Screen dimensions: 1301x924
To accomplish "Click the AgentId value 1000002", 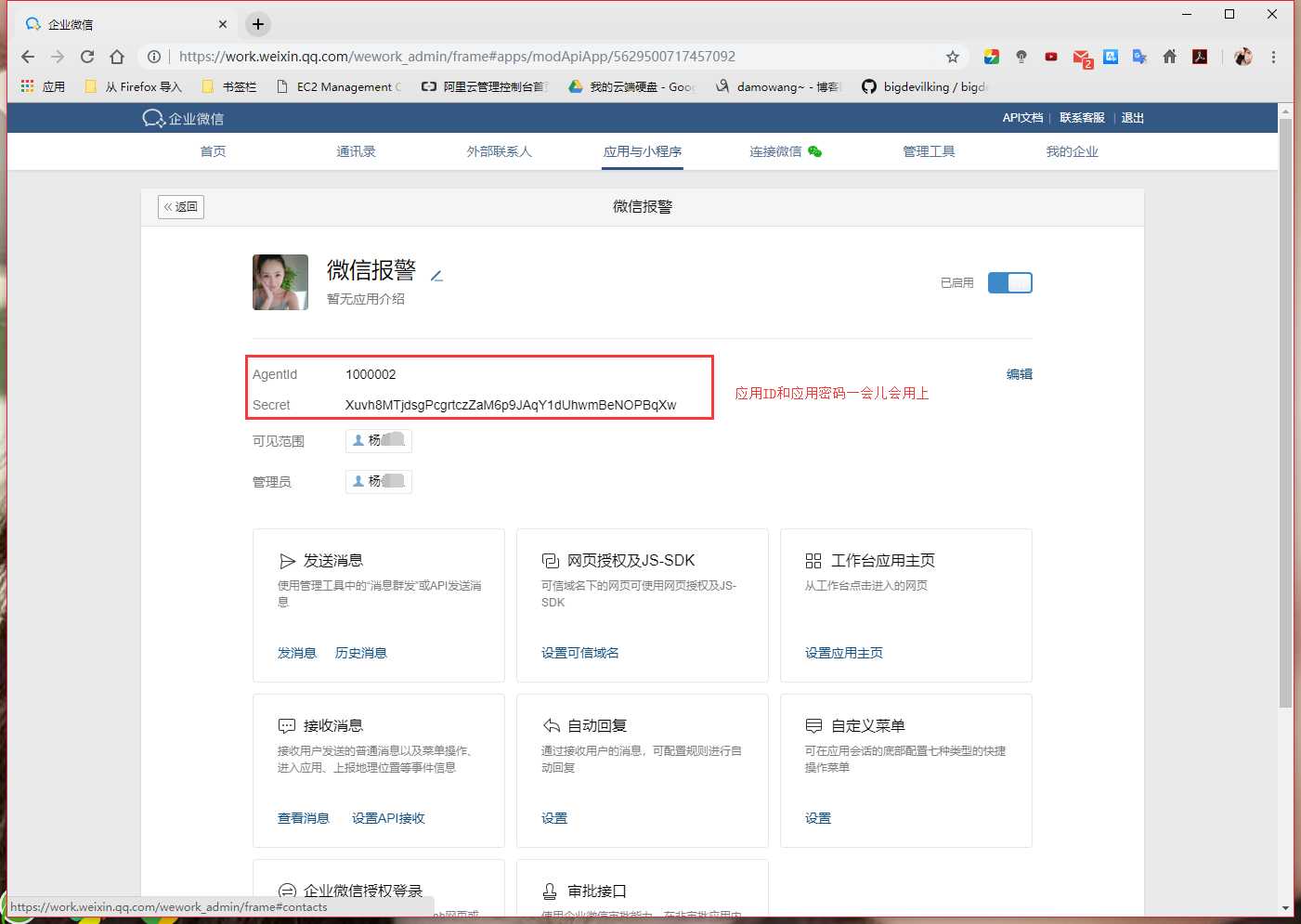I will (x=371, y=374).
